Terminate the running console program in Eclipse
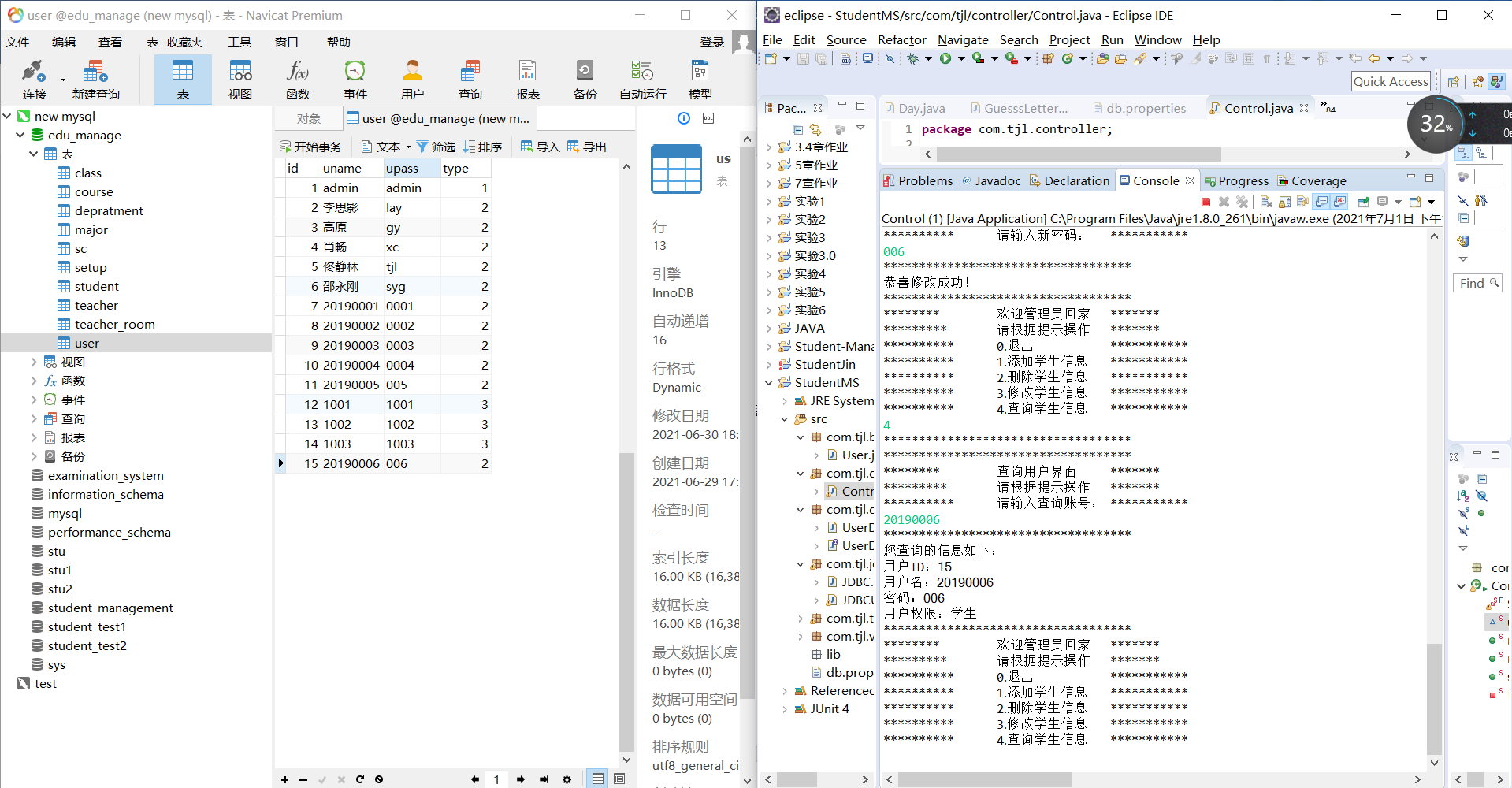This screenshot has width=1512, height=788. tap(1206, 202)
